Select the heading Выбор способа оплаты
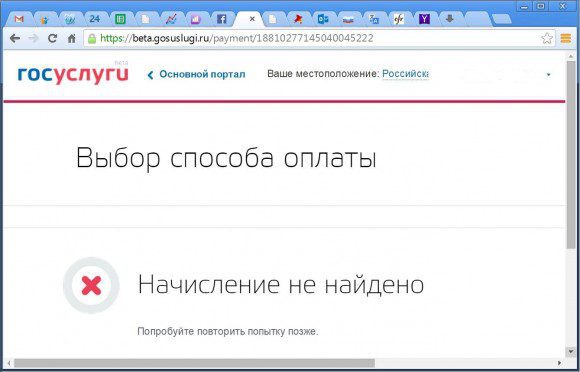The width and height of the screenshot is (580, 372). coord(226,158)
